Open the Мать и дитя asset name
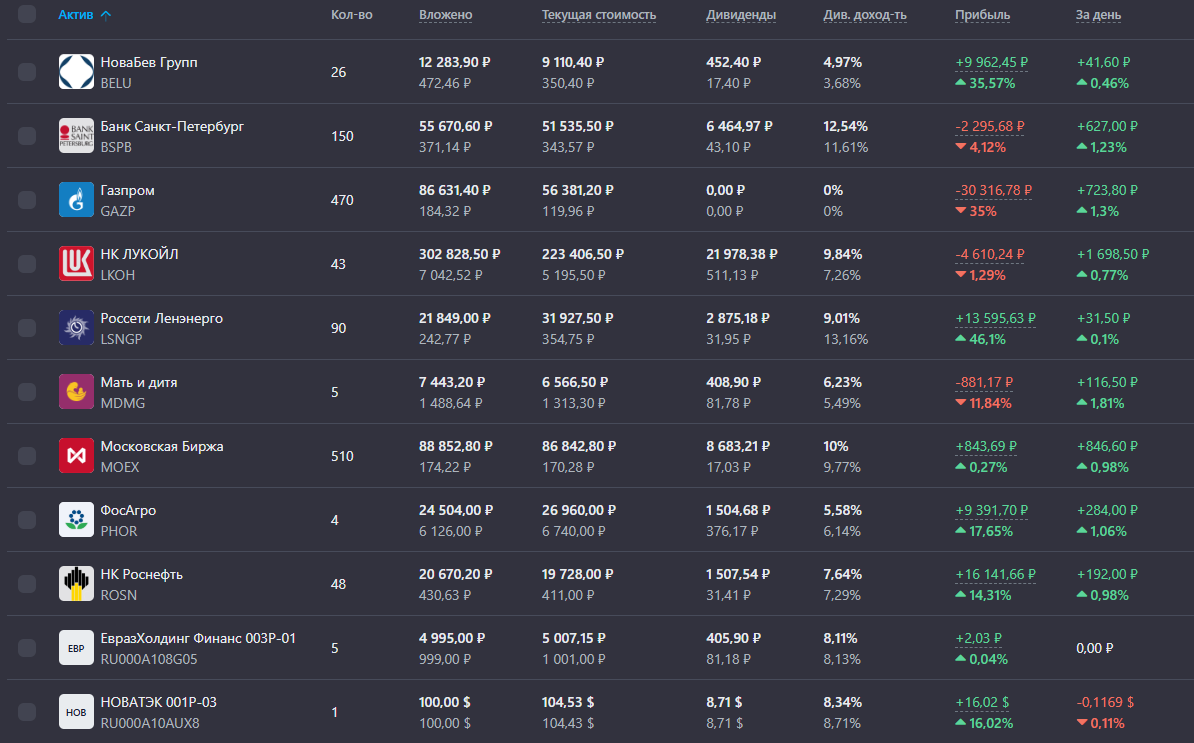 tap(139, 382)
